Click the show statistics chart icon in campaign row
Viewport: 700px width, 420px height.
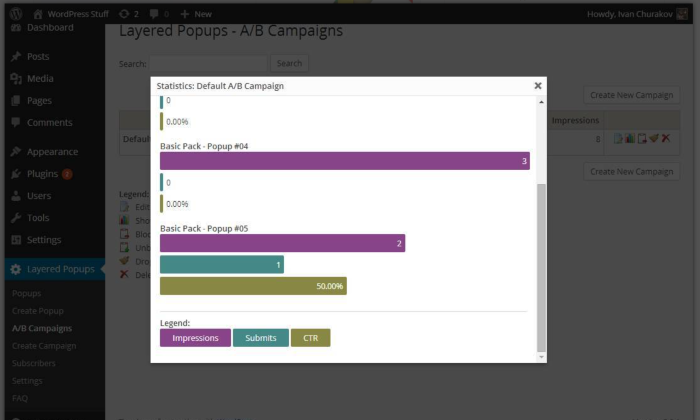click(630, 138)
